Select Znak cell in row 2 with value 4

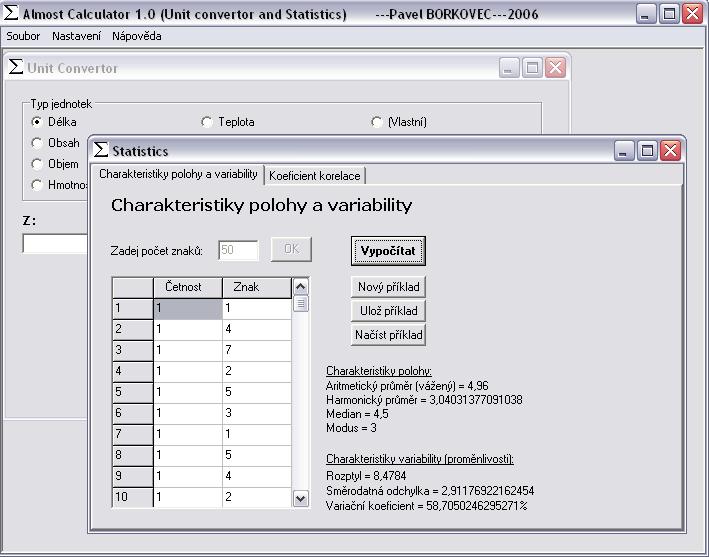click(x=257, y=330)
